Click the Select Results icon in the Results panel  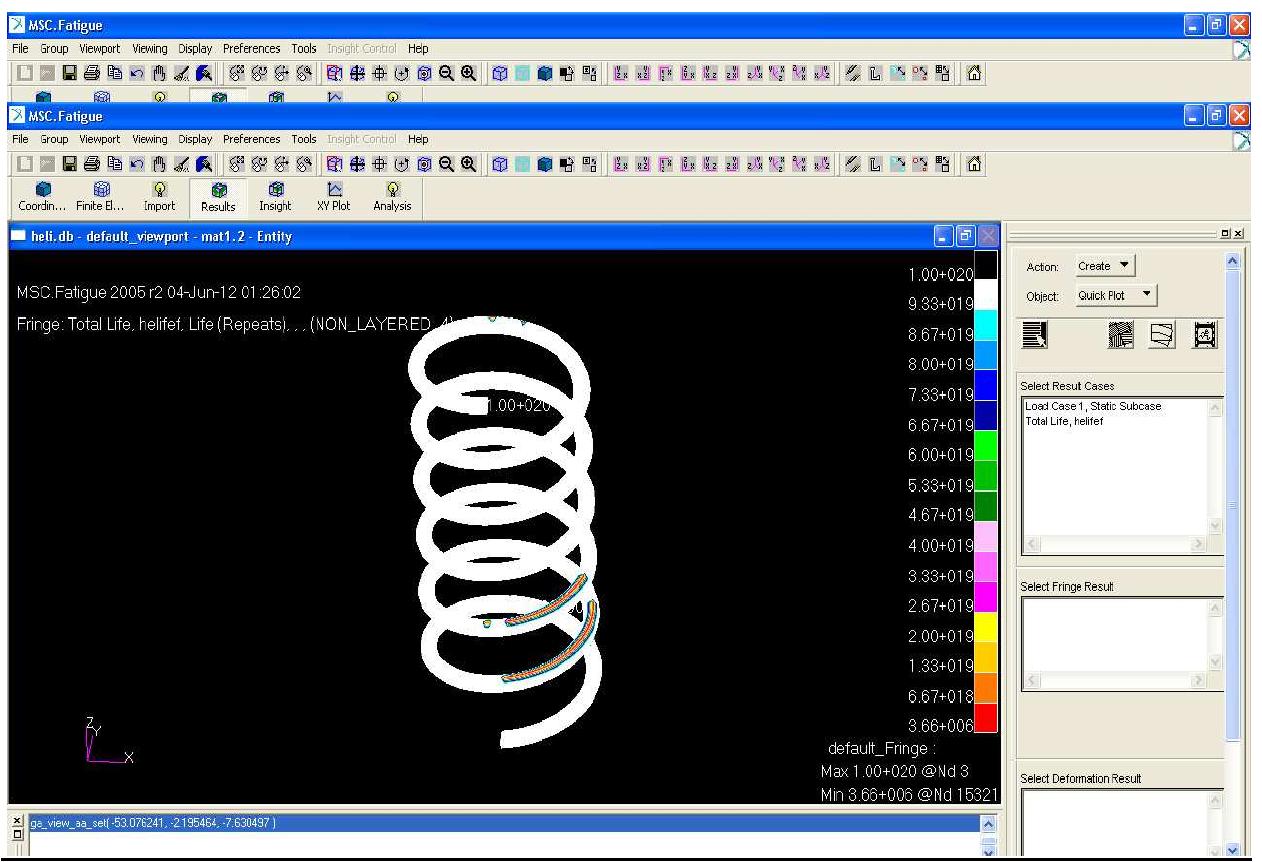(1035, 335)
